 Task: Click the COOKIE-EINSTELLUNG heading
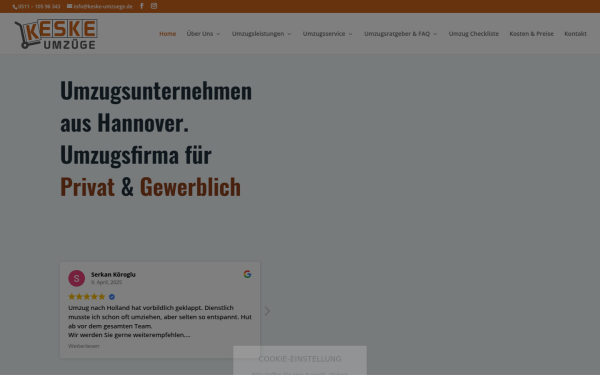click(x=300, y=359)
